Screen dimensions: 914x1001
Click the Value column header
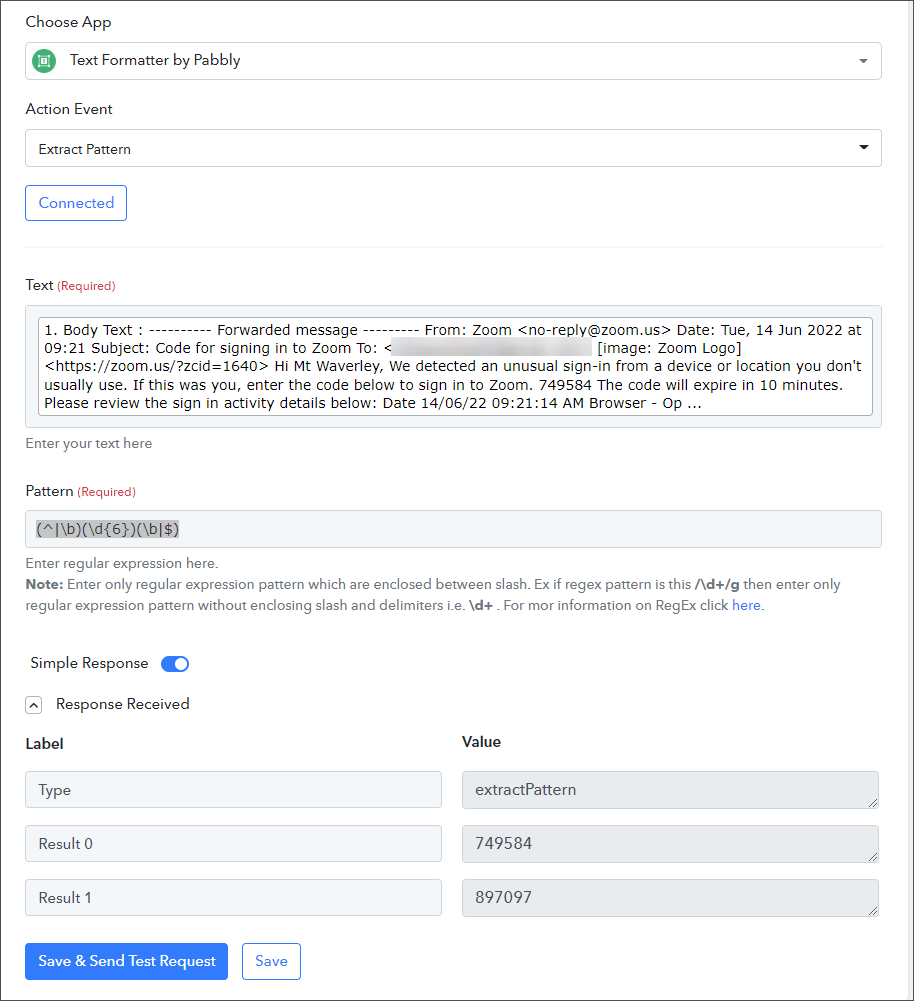tap(481, 742)
